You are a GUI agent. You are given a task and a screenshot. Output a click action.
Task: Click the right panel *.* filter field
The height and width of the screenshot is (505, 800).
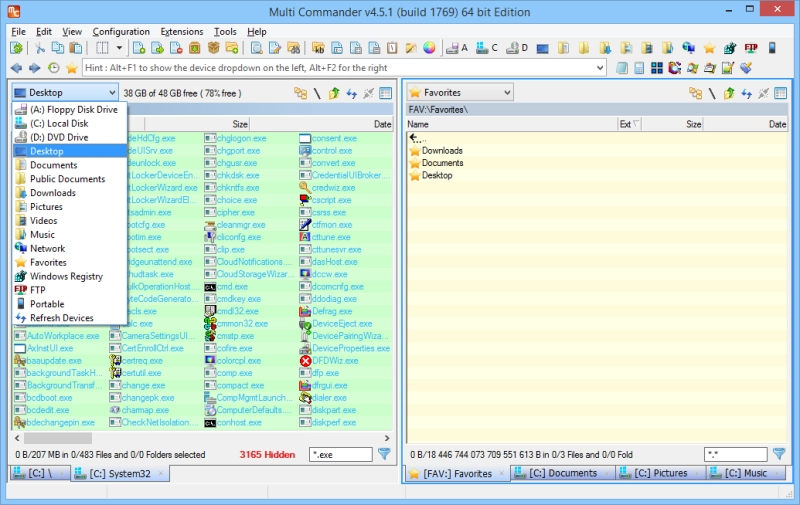735,454
